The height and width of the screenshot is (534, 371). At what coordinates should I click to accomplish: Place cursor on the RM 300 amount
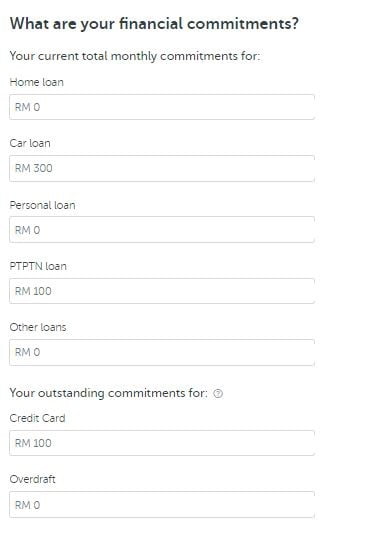coord(33,168)
